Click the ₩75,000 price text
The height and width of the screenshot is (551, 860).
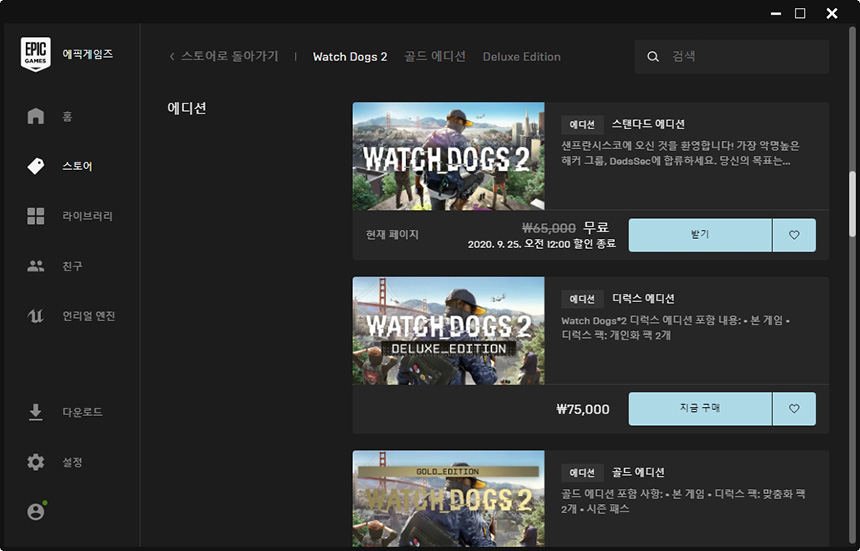coord(582,409)
